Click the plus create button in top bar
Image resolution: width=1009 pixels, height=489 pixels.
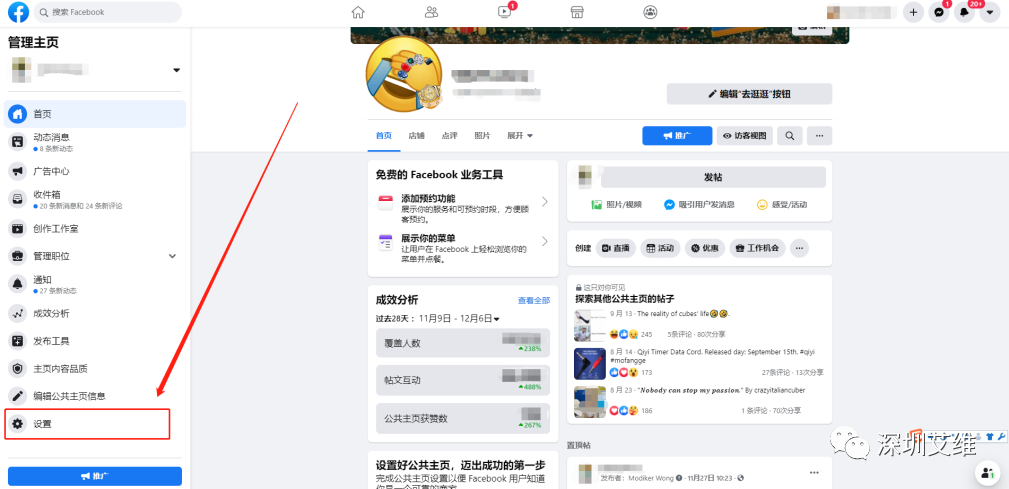tap(913, 12)
